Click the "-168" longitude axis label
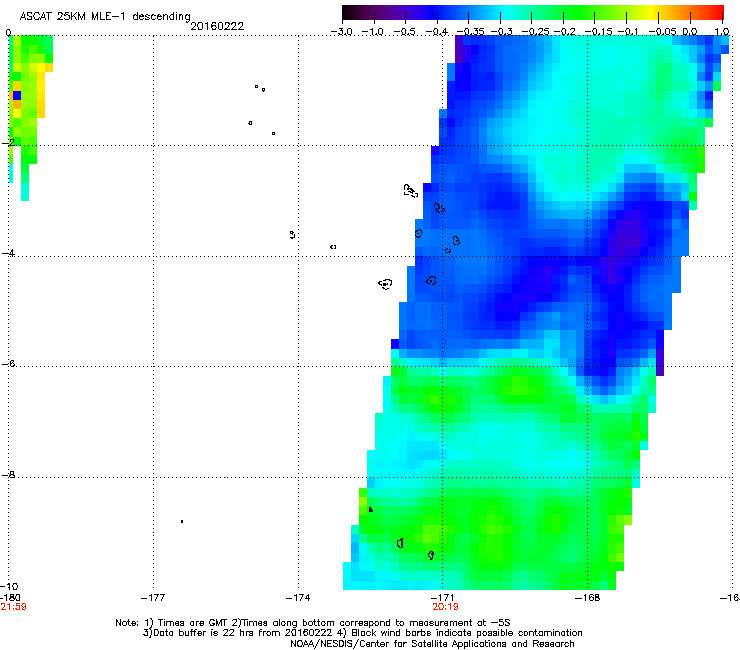The width and height of the screenshot is (740, 650). click(587, 598)
